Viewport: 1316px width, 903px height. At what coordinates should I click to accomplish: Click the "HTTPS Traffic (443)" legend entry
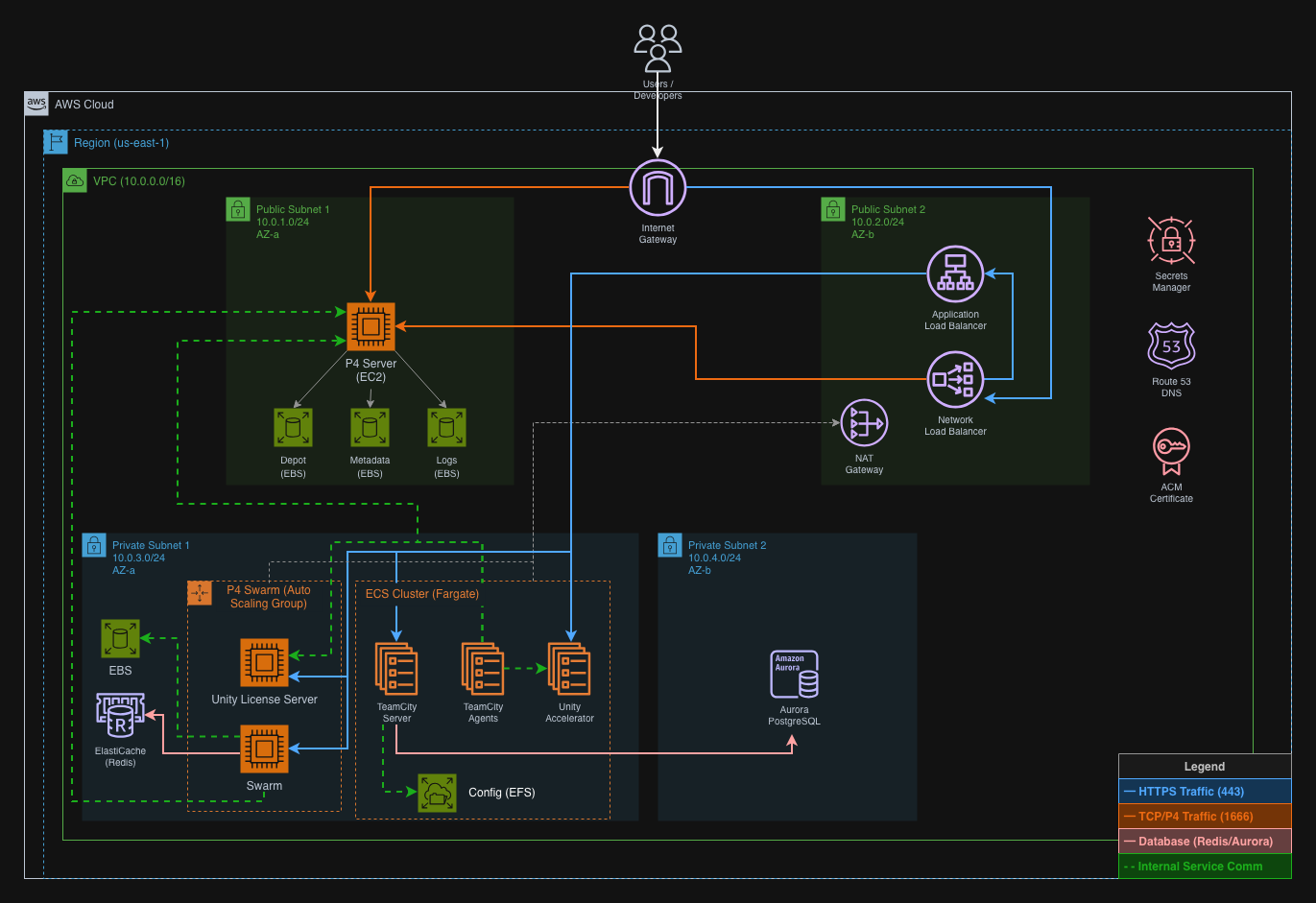1205,792
